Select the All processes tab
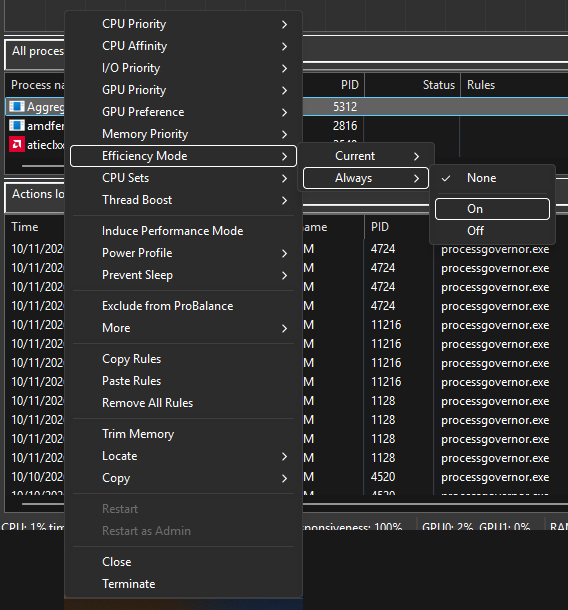This screenshot has width=568, height=610. [x=35, y=52]
